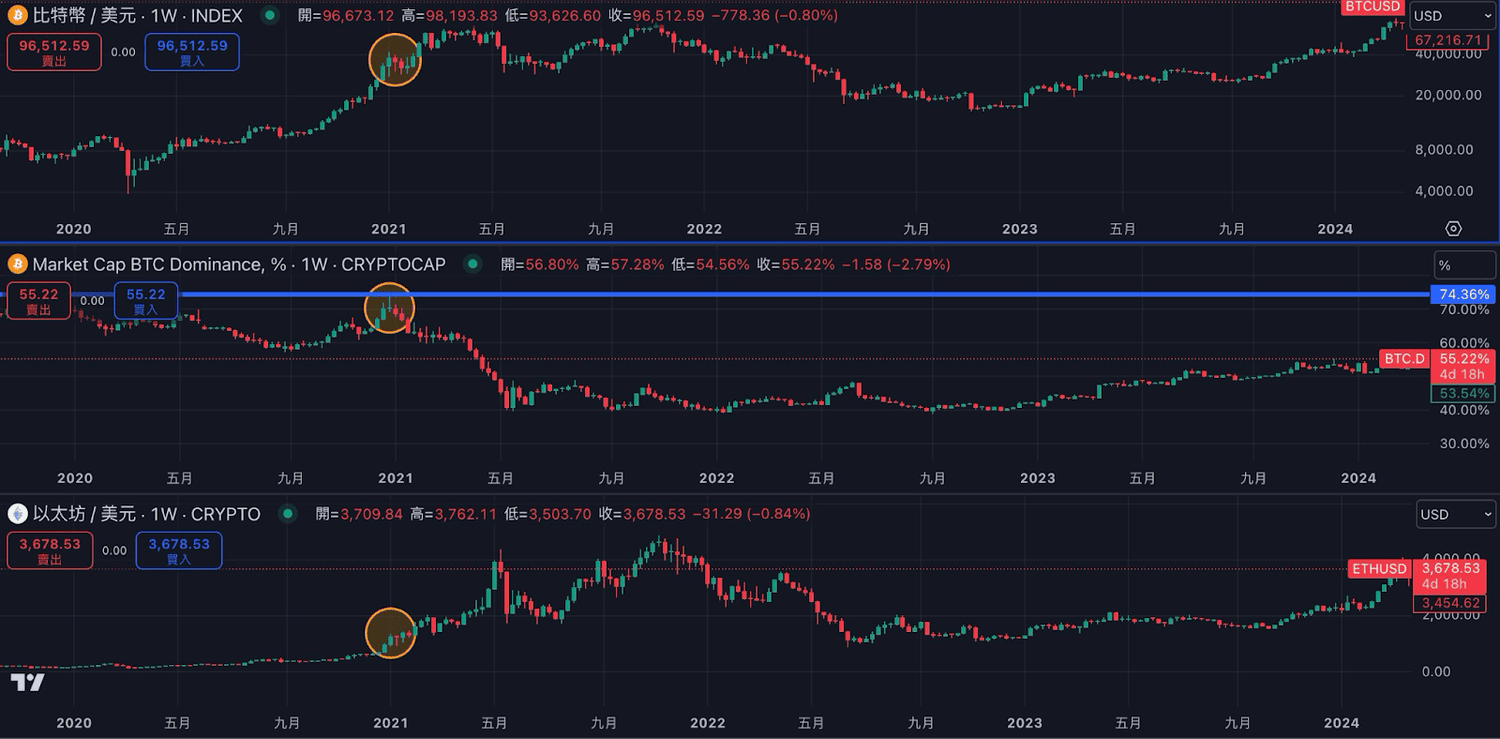The width and height of the screenshot is (1500, 739).
Task: Open the % unit selector in Dominance pane
Action: (1464, 265)
